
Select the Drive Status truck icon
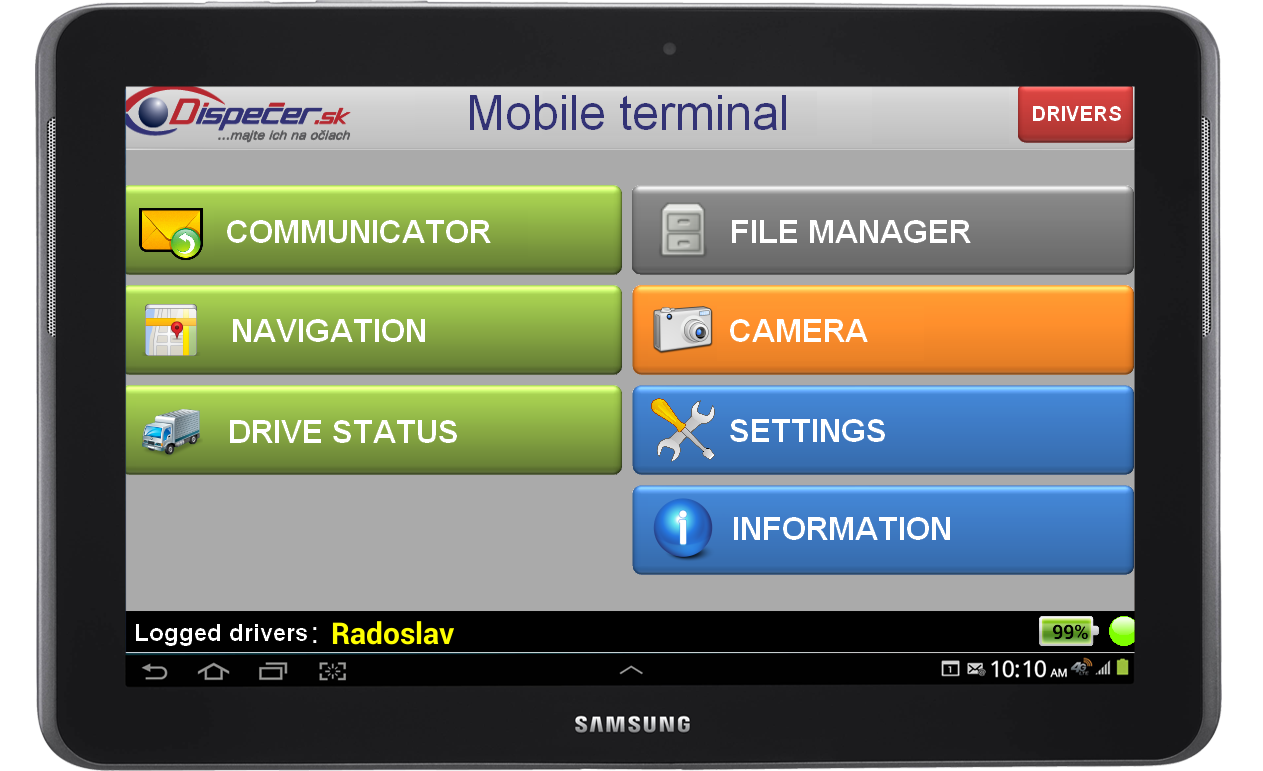(x=171, y=431)
